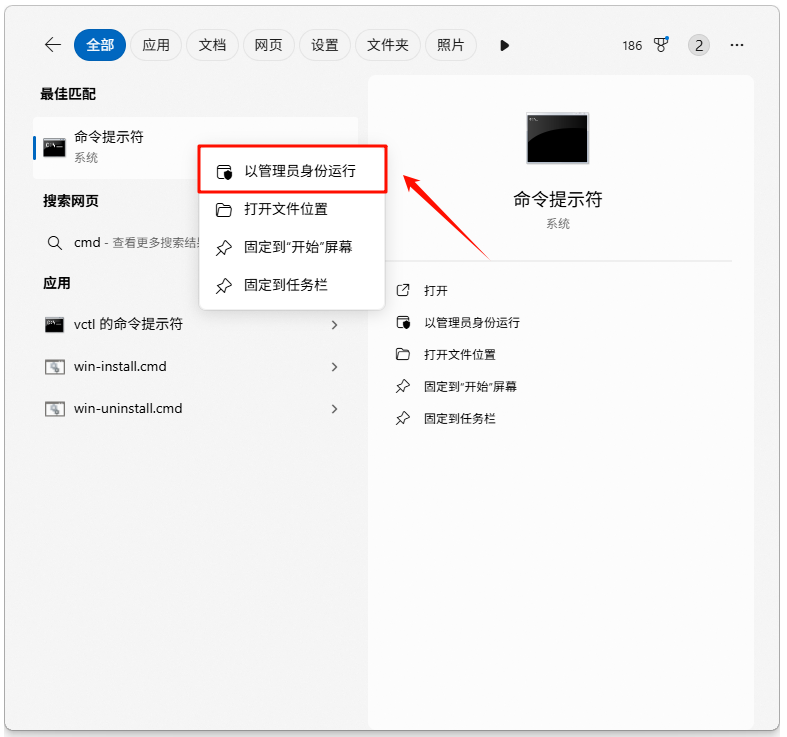Choose 打开文件位置 in the context menu
The width and height of the screenshot is (787, 737).
292,209
